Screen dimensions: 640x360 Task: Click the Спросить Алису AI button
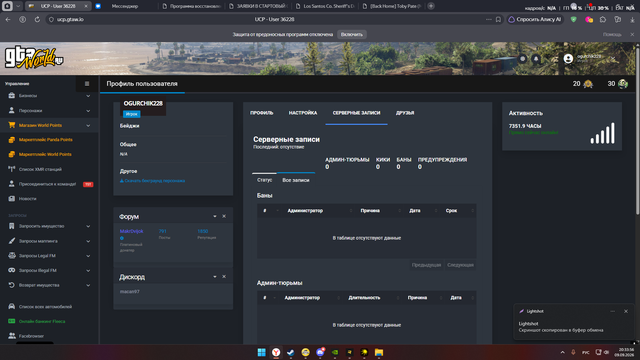click(535, 19)
